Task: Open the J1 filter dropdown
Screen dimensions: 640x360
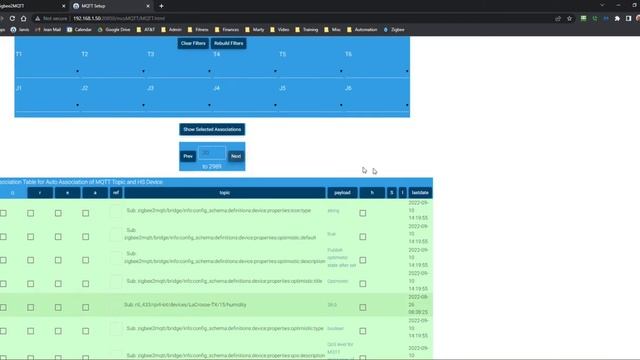Action: click(48, 105)
